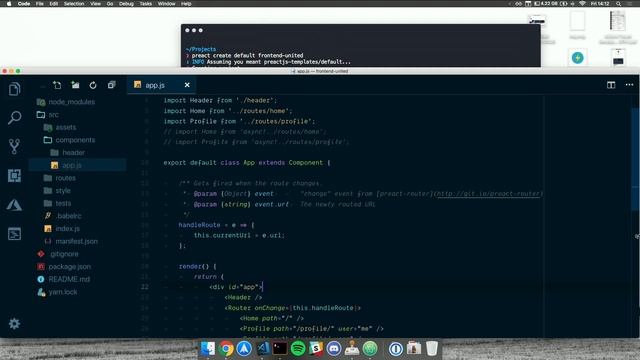Refresh the explorer file tree
Viewport: 640px width, 360px height.
coord(93,85)
